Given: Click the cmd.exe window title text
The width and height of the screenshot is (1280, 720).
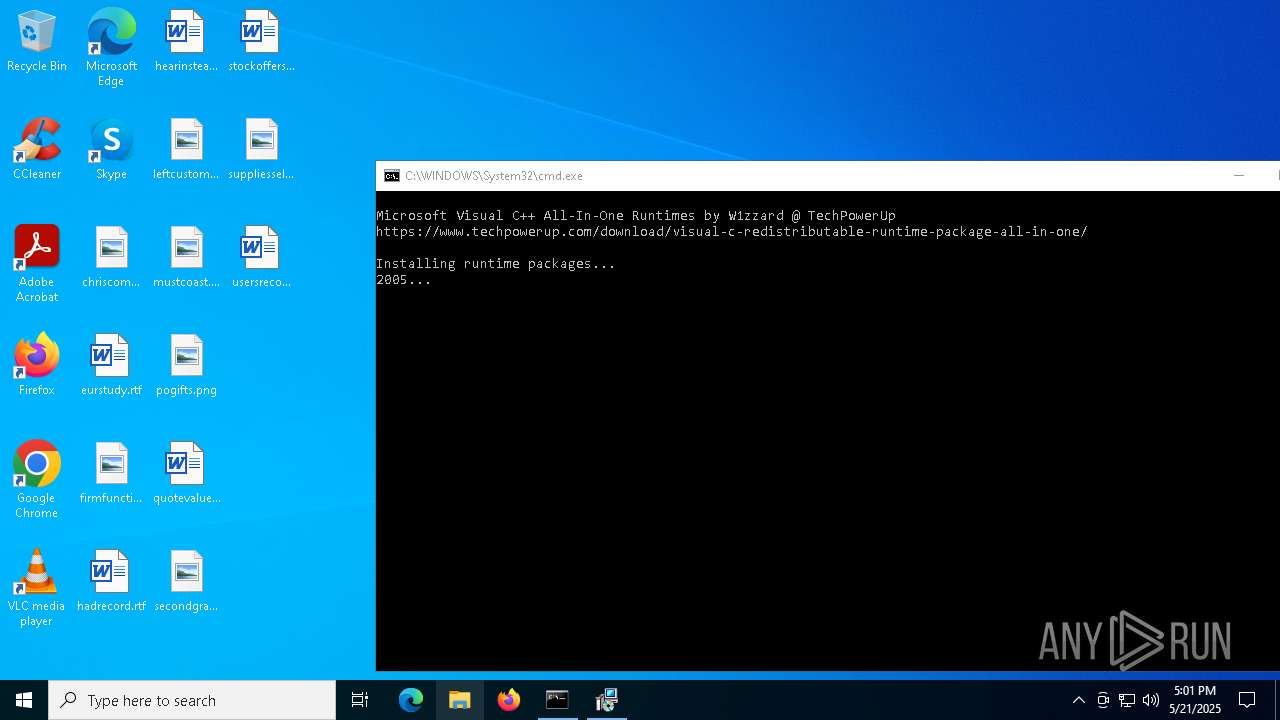Looking at the screenshot, I should point(494,176).
